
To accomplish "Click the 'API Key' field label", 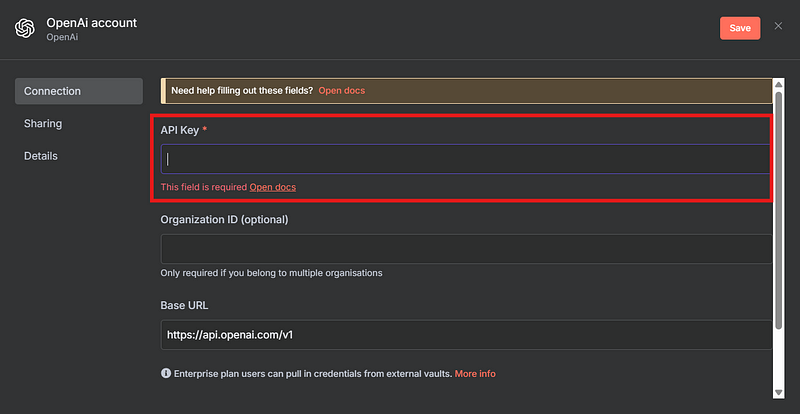I will coord(180,131).
